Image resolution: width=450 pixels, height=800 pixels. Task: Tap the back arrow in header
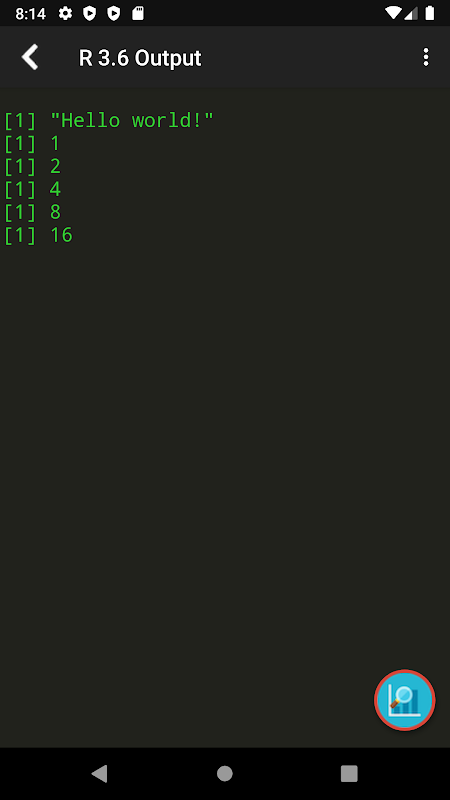(30, 57)
